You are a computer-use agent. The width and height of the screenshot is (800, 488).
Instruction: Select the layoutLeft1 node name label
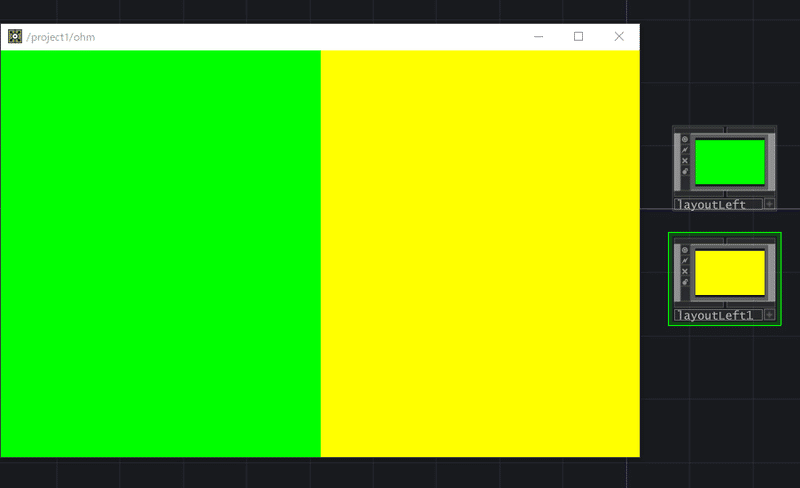pos(718,315)
